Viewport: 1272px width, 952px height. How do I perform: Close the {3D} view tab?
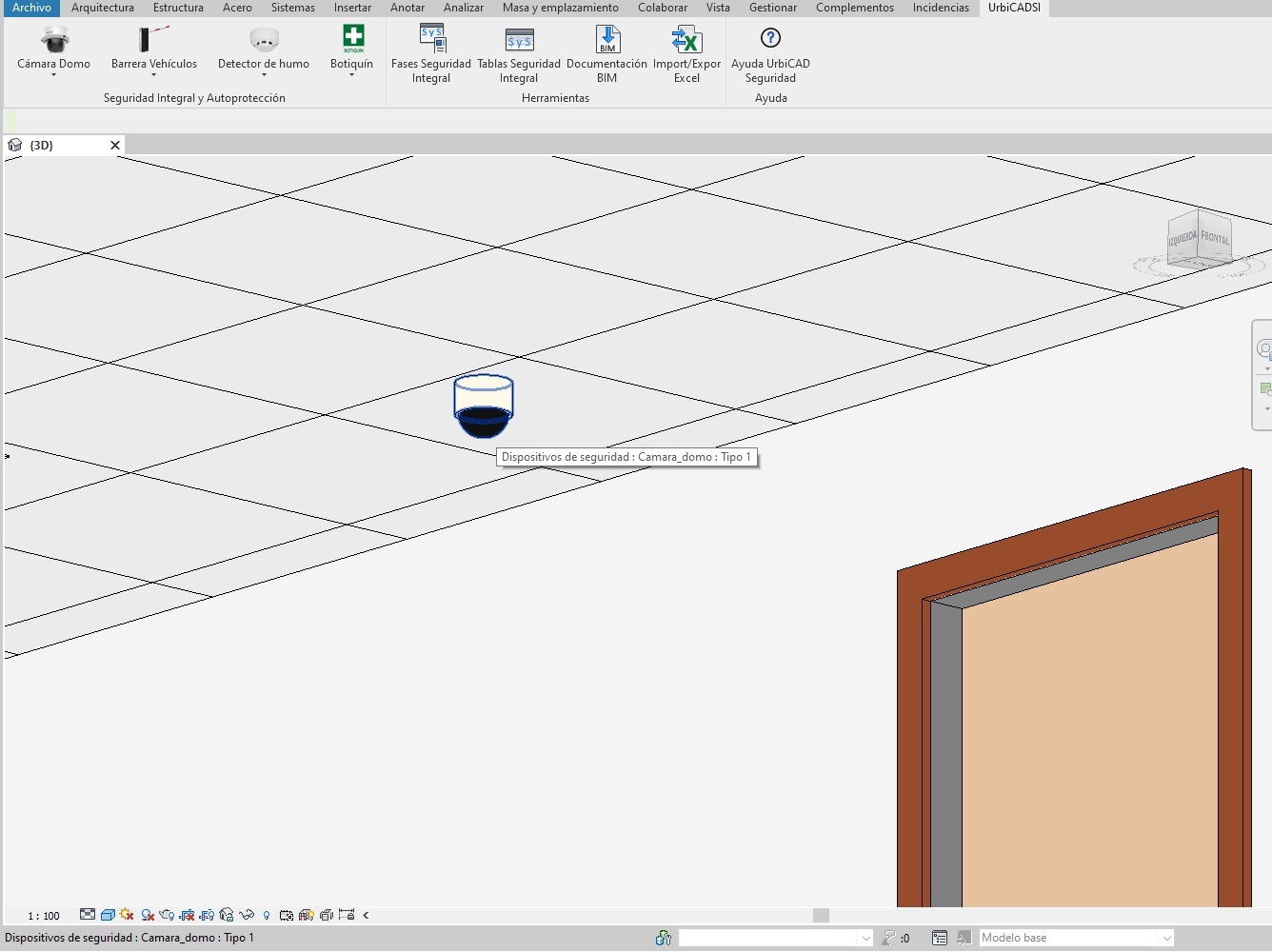pyautogui.click(x=115, y=146)
